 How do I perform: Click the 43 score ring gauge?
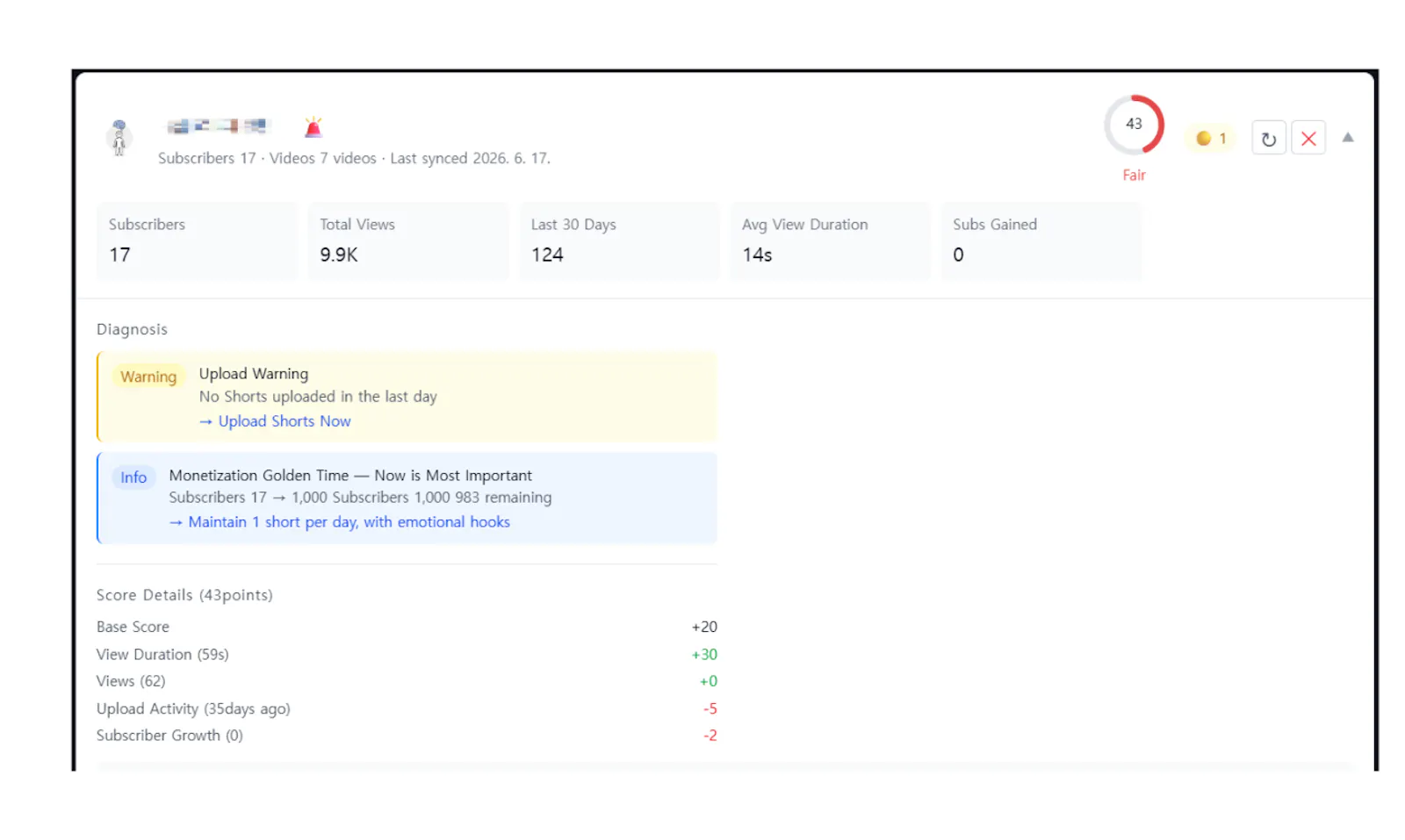(1134, 125)
